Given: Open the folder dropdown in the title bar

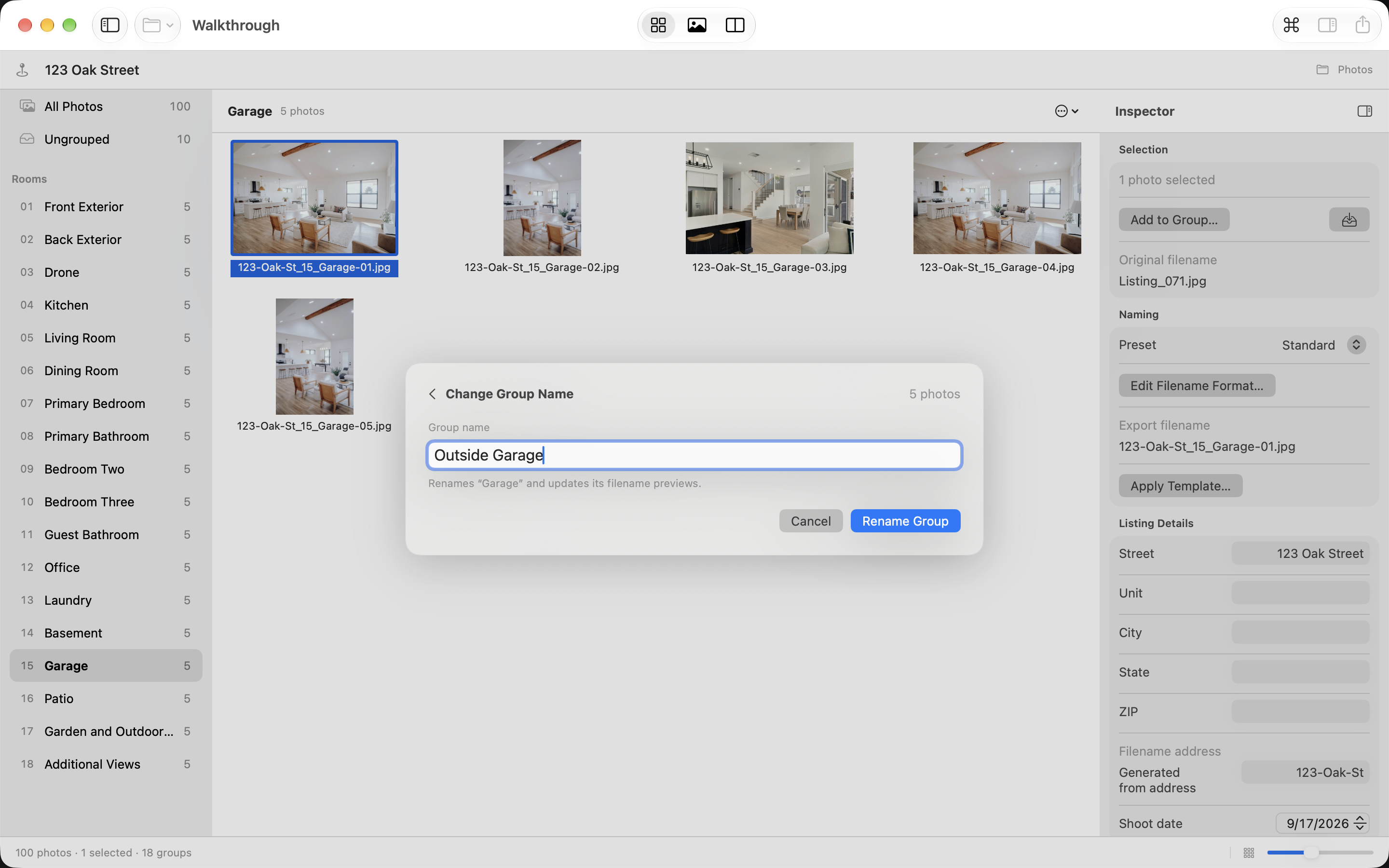Looking at the screenshot, I should click(158, 25).
